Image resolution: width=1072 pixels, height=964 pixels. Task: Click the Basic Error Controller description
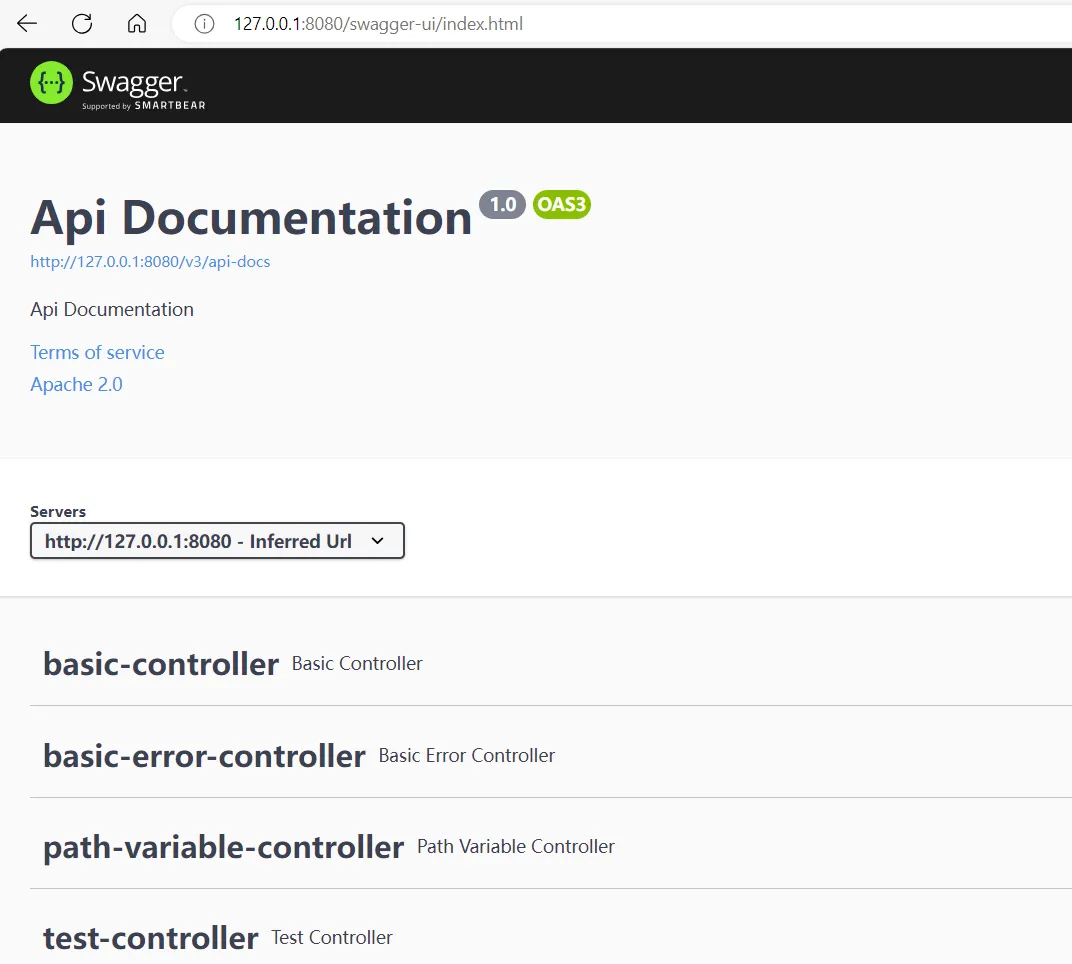coord(466,755)
